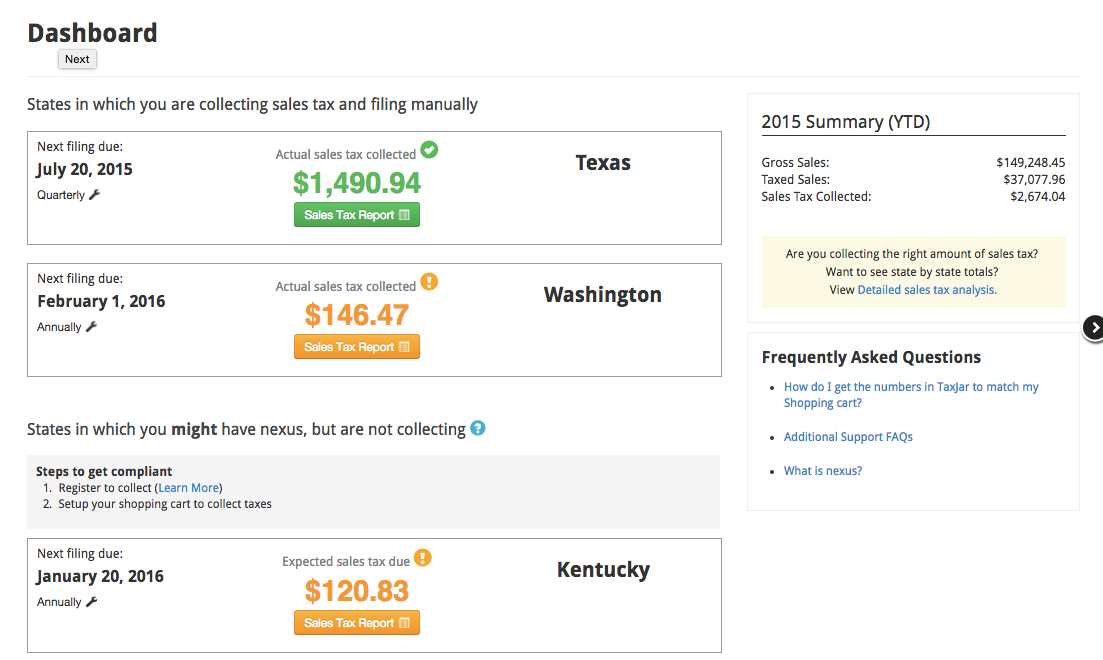This screenshot has height=660, width=1103.
Task: Open the Detailed sales tax analysis link
Action: pos(926,290)
